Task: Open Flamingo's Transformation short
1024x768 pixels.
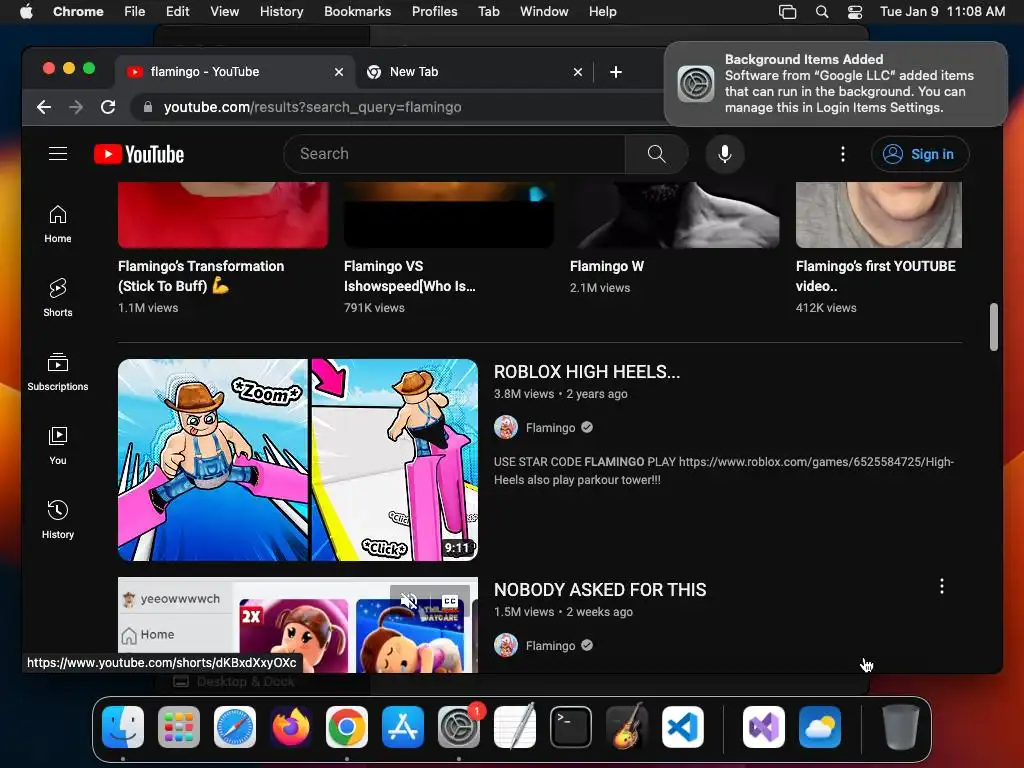Action: (x=201, y=276)
